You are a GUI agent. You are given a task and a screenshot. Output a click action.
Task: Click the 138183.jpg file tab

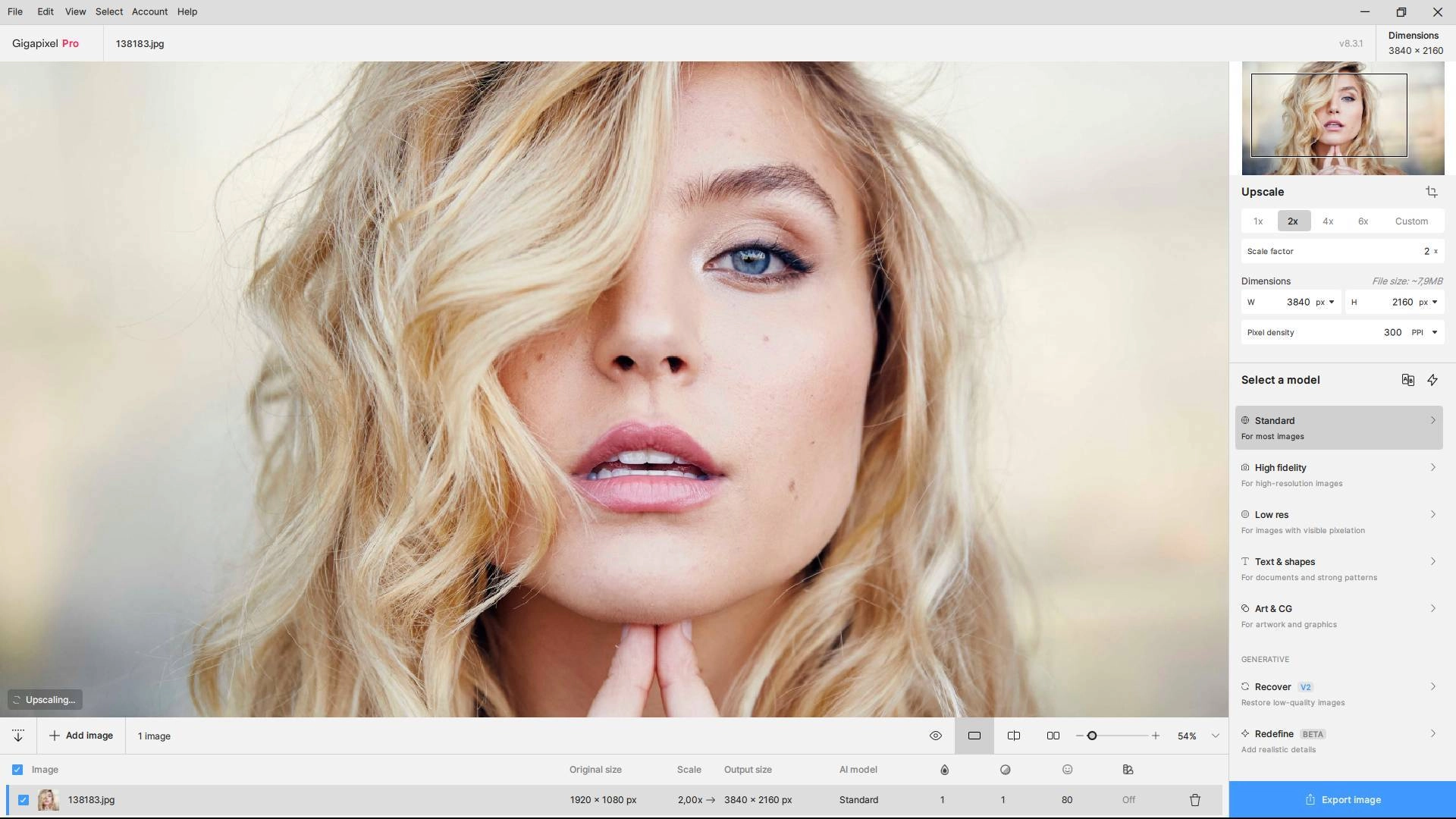click(140, 43)
